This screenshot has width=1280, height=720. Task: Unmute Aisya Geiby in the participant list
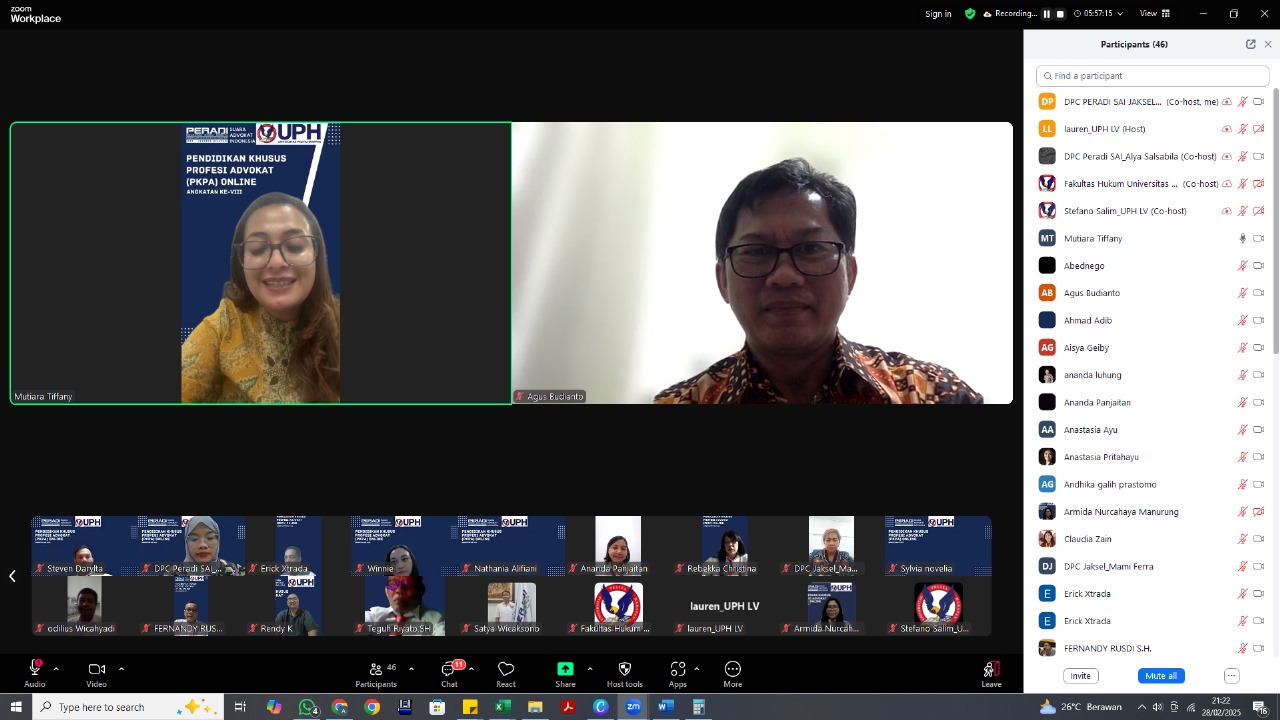click(x=1243, y=348)
